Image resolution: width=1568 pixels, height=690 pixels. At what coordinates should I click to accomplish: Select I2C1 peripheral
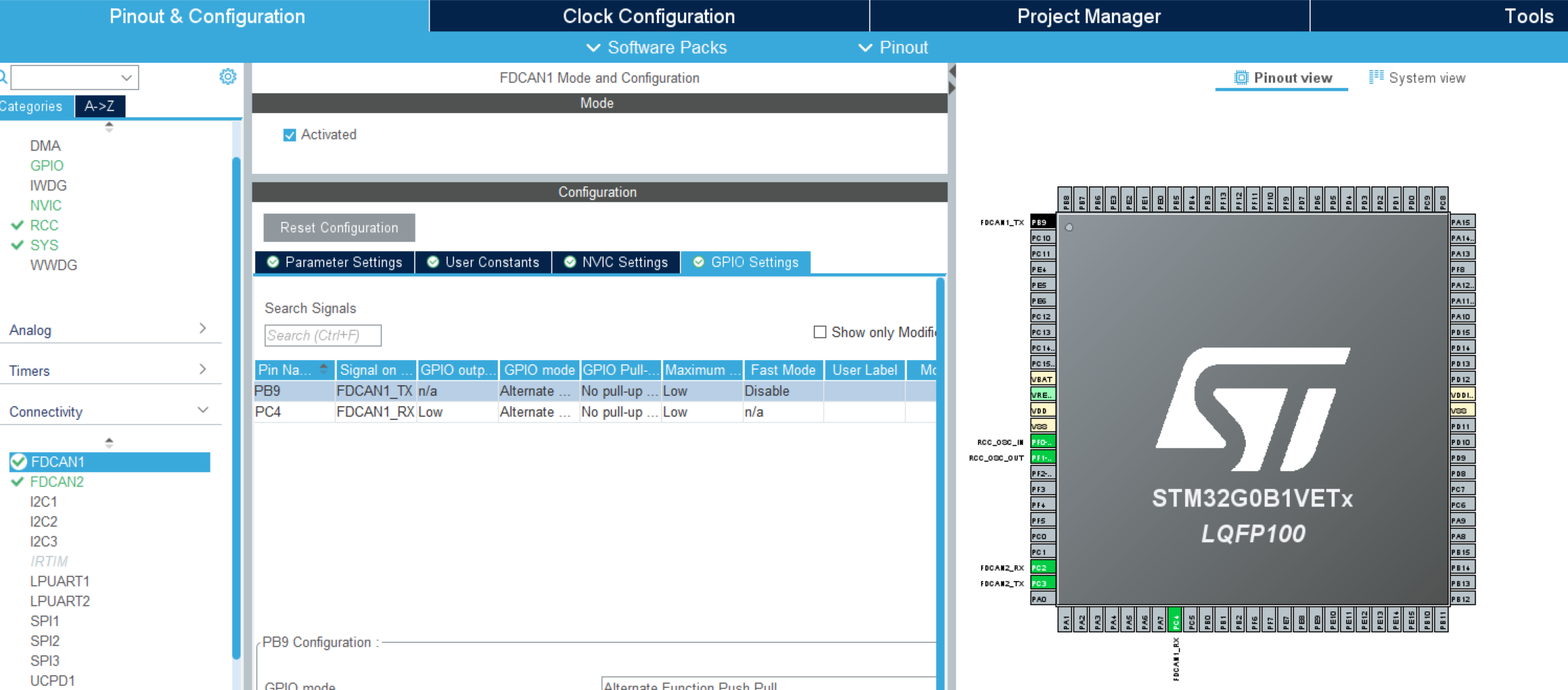(43, 502)
